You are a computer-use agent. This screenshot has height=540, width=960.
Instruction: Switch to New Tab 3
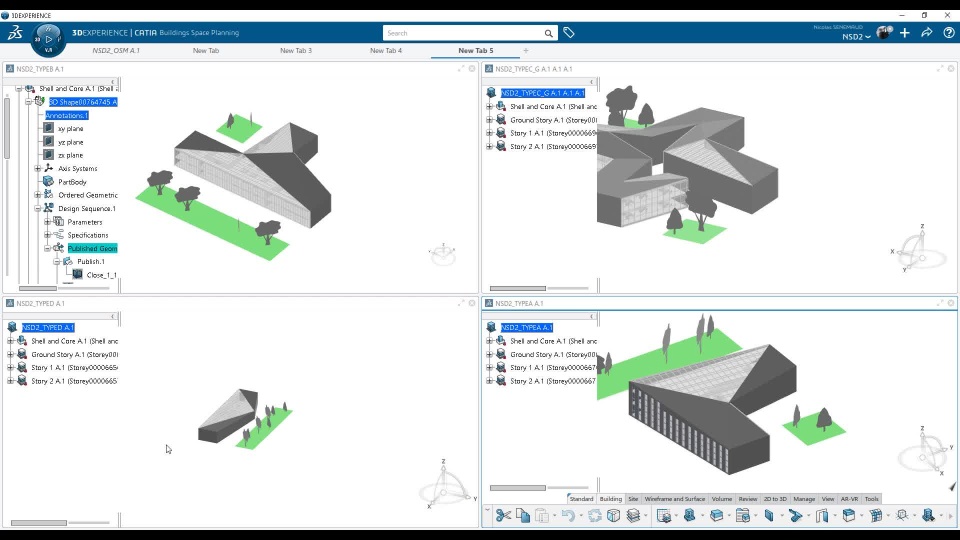coord(296,51)
